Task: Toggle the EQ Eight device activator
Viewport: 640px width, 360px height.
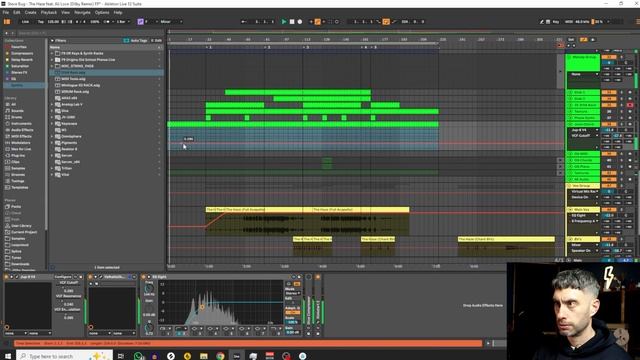Action: (144, 277)
